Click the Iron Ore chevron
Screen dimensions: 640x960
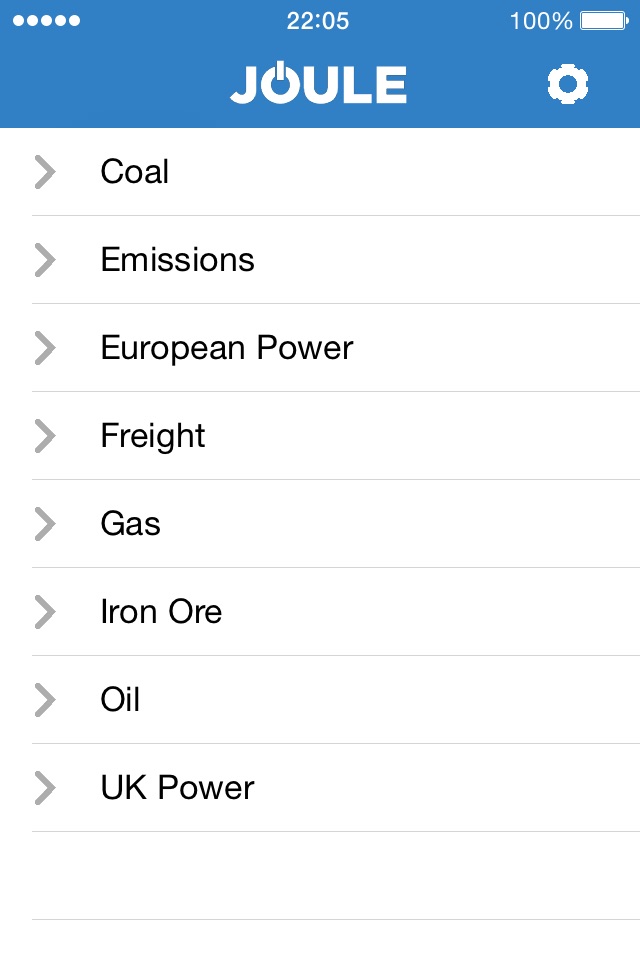(45, 612)
